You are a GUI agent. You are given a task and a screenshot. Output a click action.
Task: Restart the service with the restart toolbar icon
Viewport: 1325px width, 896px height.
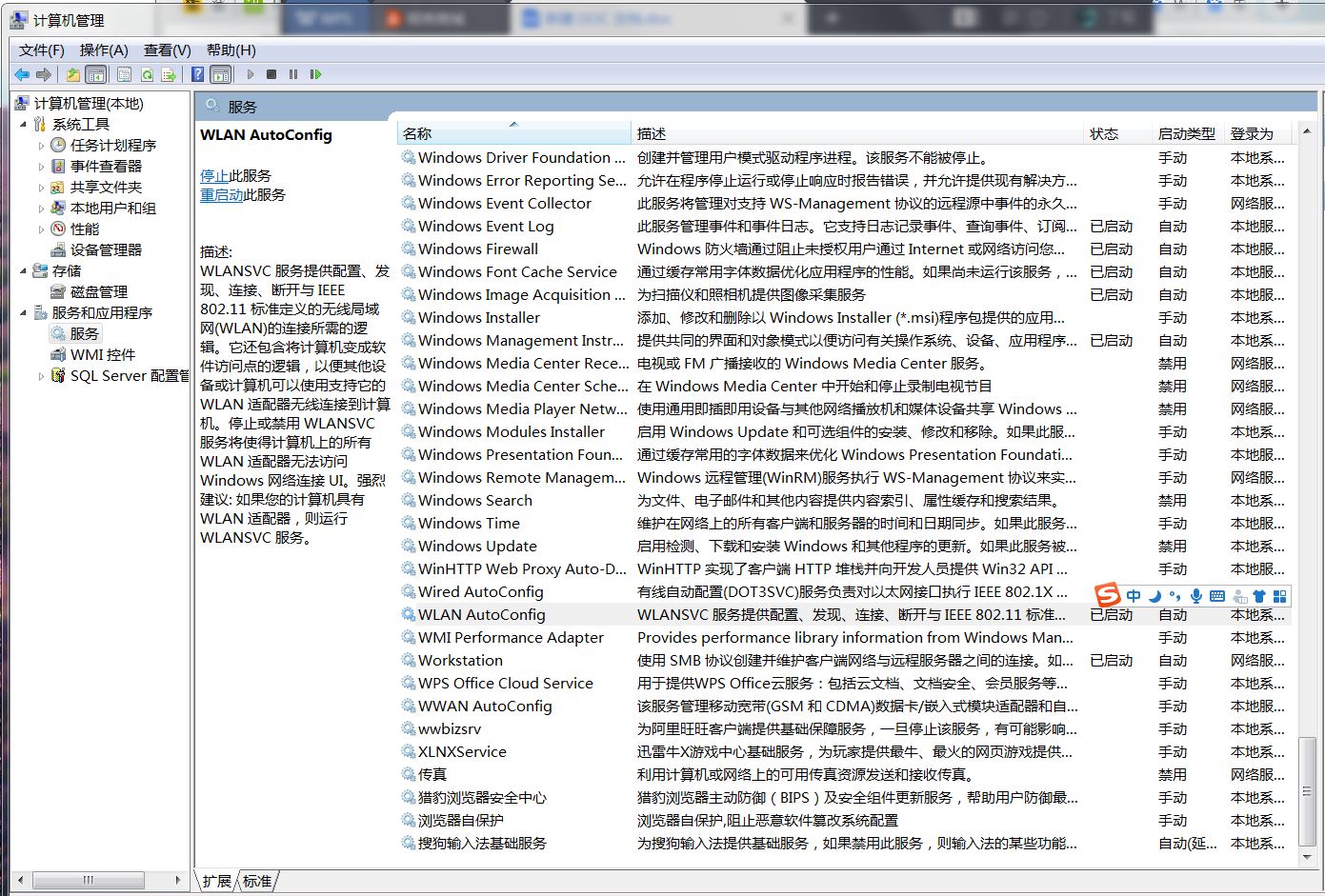click(315, 75)
